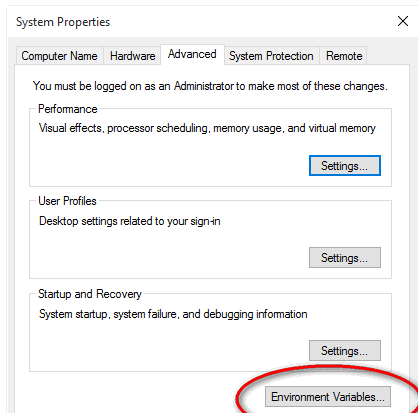
Task: Open Performance Settings button
Action: [345, 166]
